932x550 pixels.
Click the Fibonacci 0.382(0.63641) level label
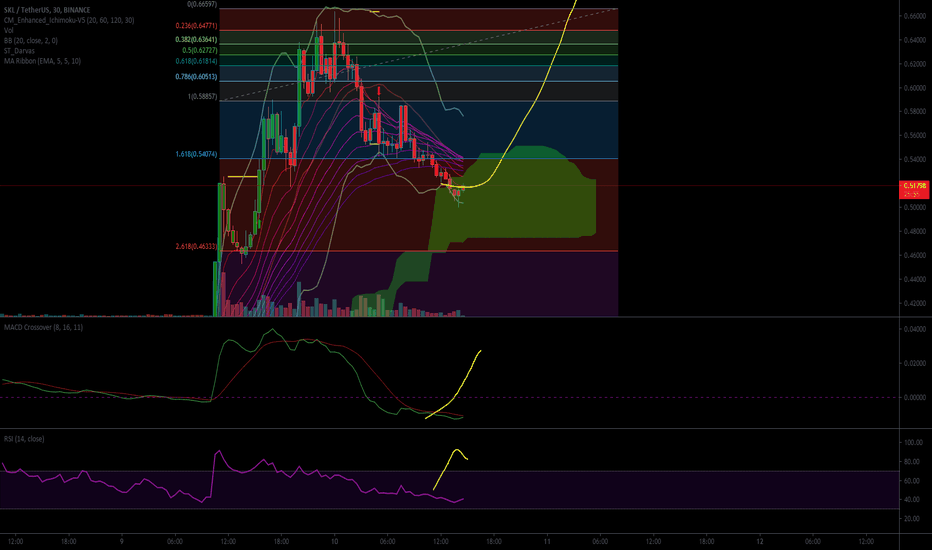pyautogui.click(x=196, y=40)
